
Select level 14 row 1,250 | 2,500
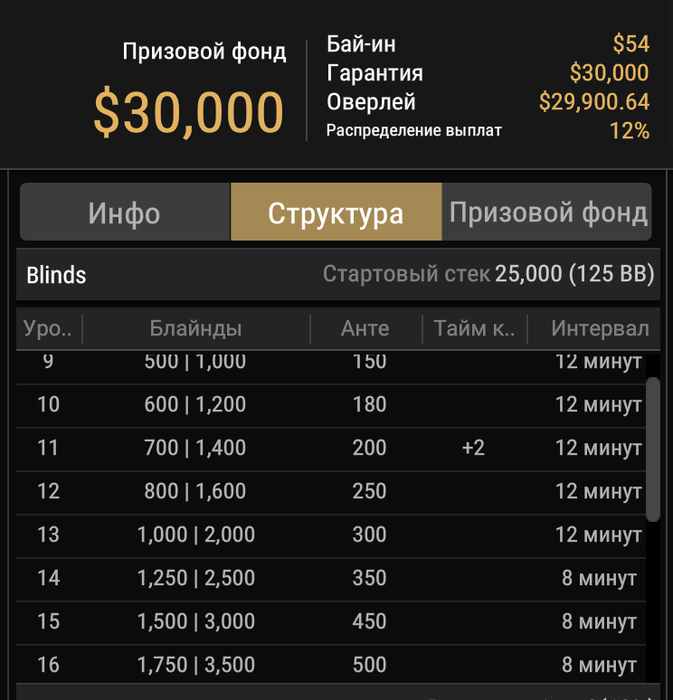click(x=331, y=579)
